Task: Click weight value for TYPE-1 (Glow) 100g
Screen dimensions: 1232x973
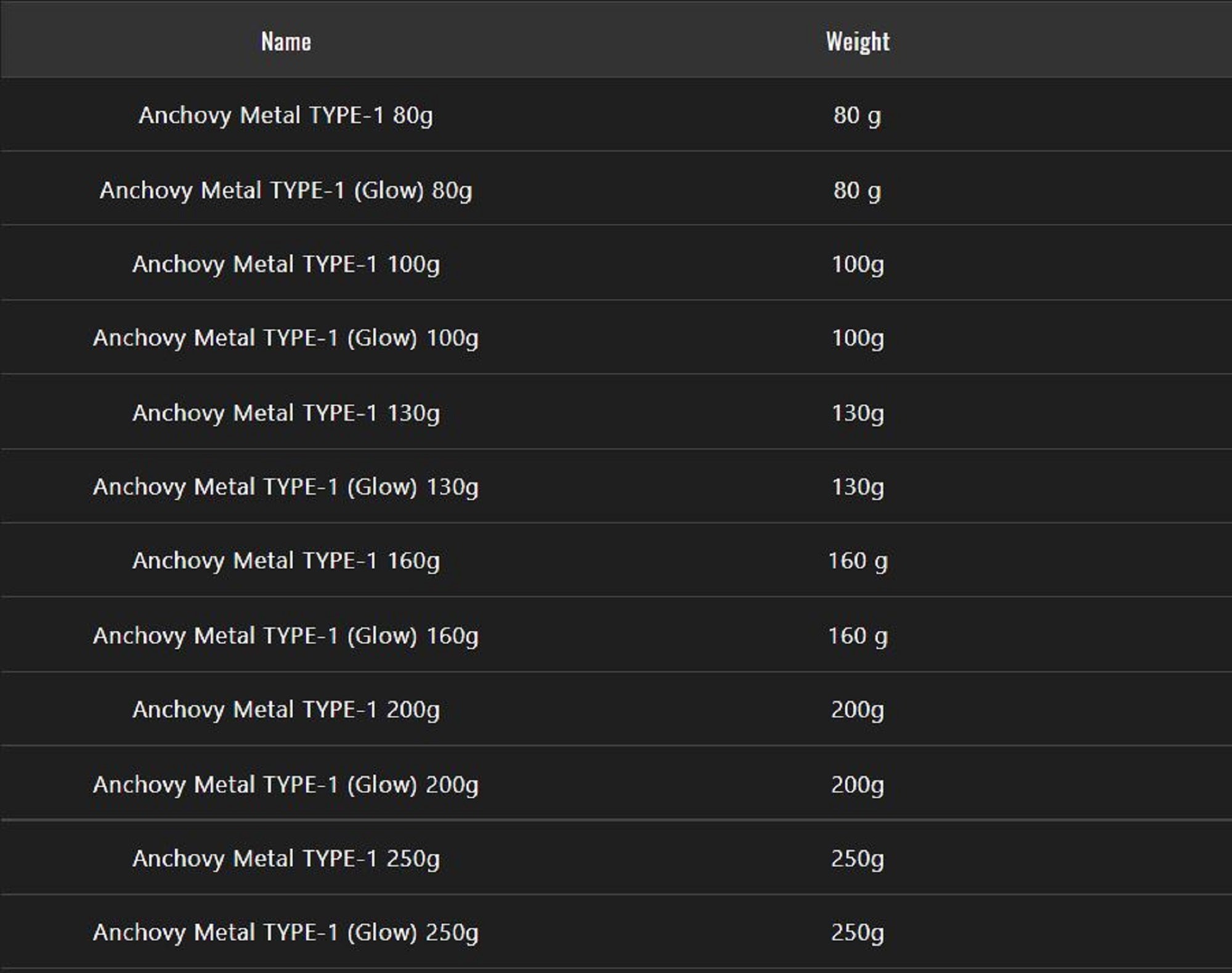Action: point(857,338)
